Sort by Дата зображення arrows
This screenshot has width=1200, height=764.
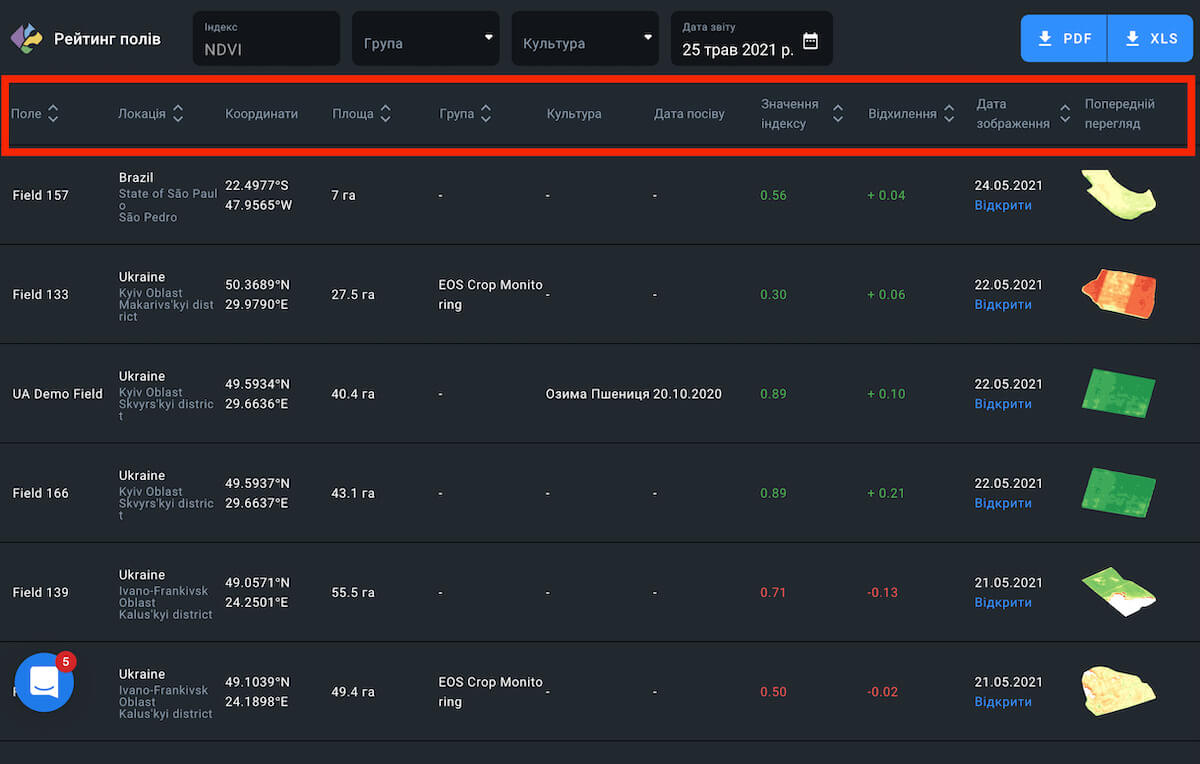pyautogui.click(x=1064, y=114)
